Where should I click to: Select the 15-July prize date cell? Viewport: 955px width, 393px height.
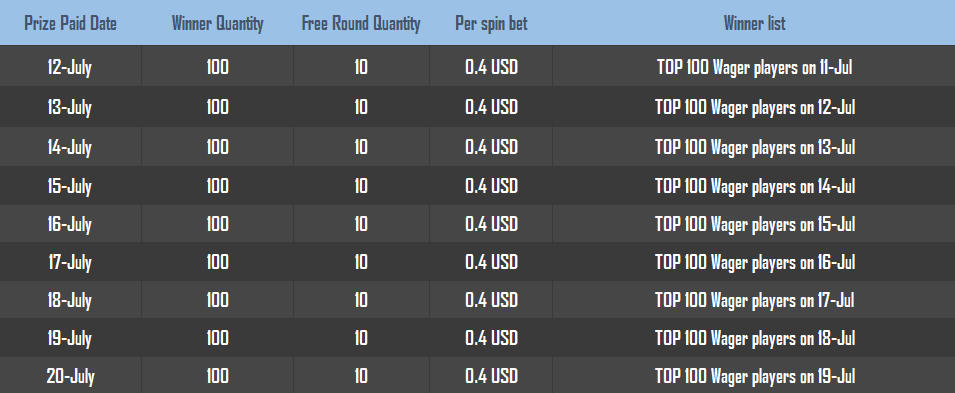pos(69,186)
